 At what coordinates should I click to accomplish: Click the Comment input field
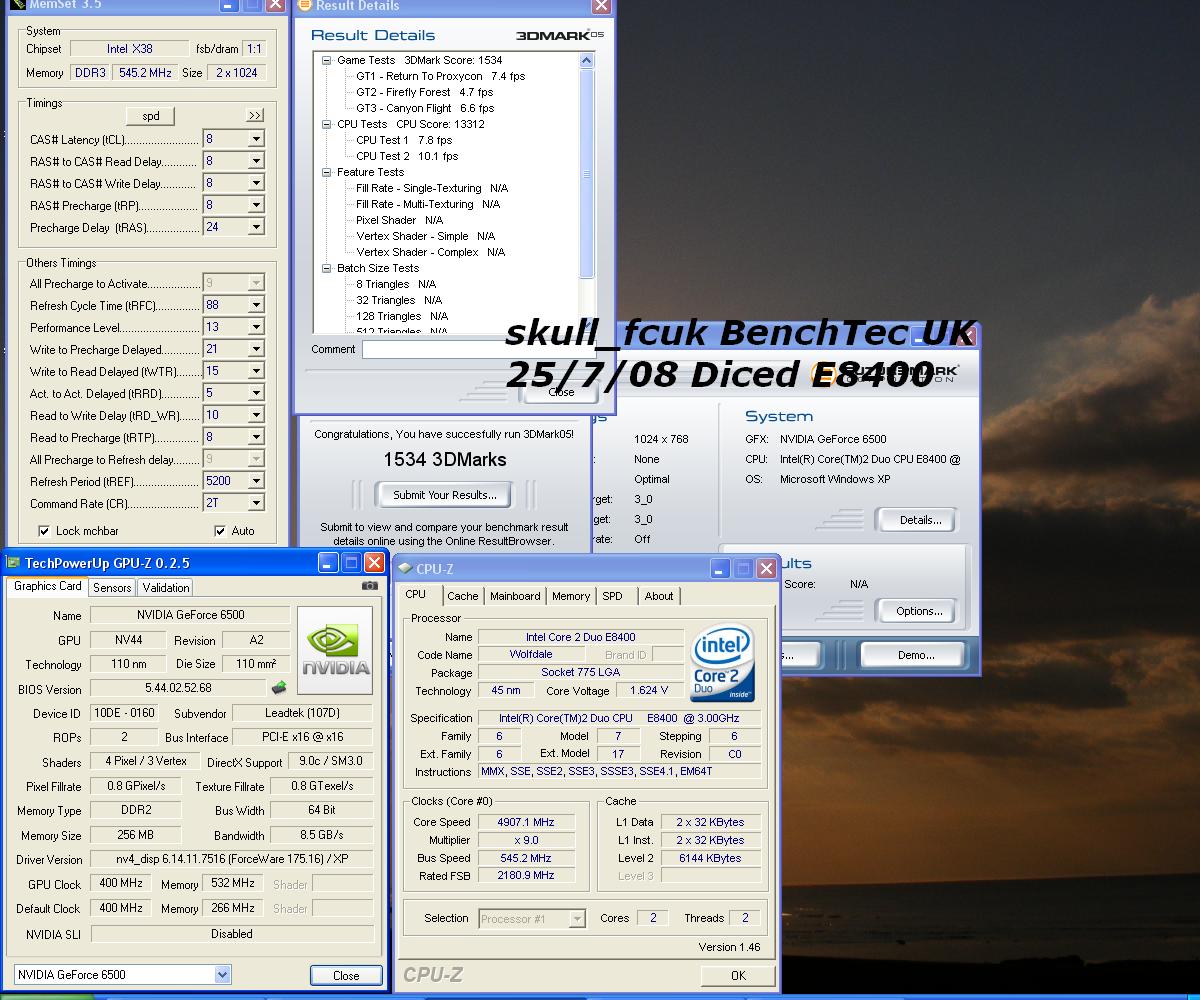pyautogui.click(x=480, y=350)
